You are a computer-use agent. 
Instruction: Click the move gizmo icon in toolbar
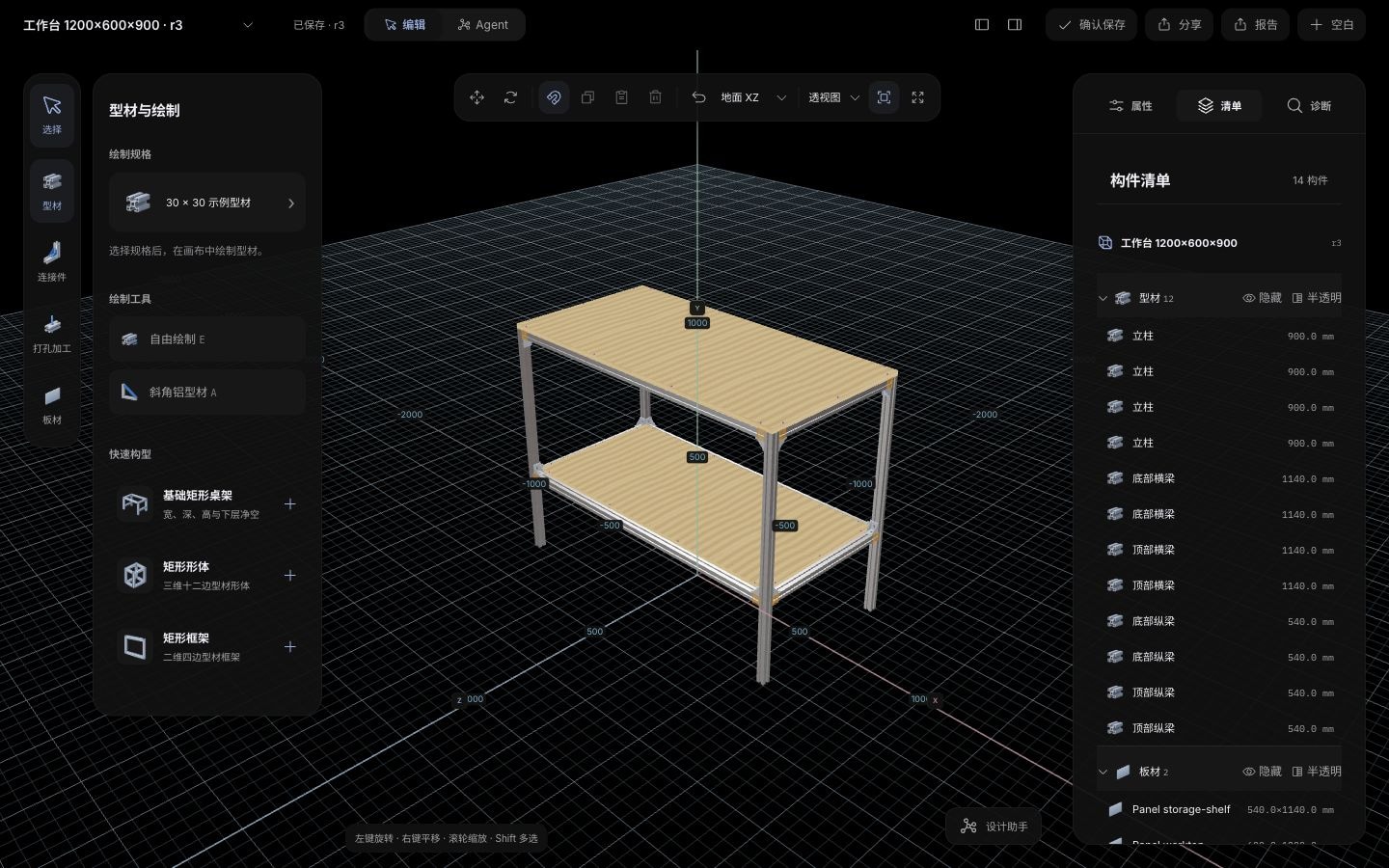477,97
